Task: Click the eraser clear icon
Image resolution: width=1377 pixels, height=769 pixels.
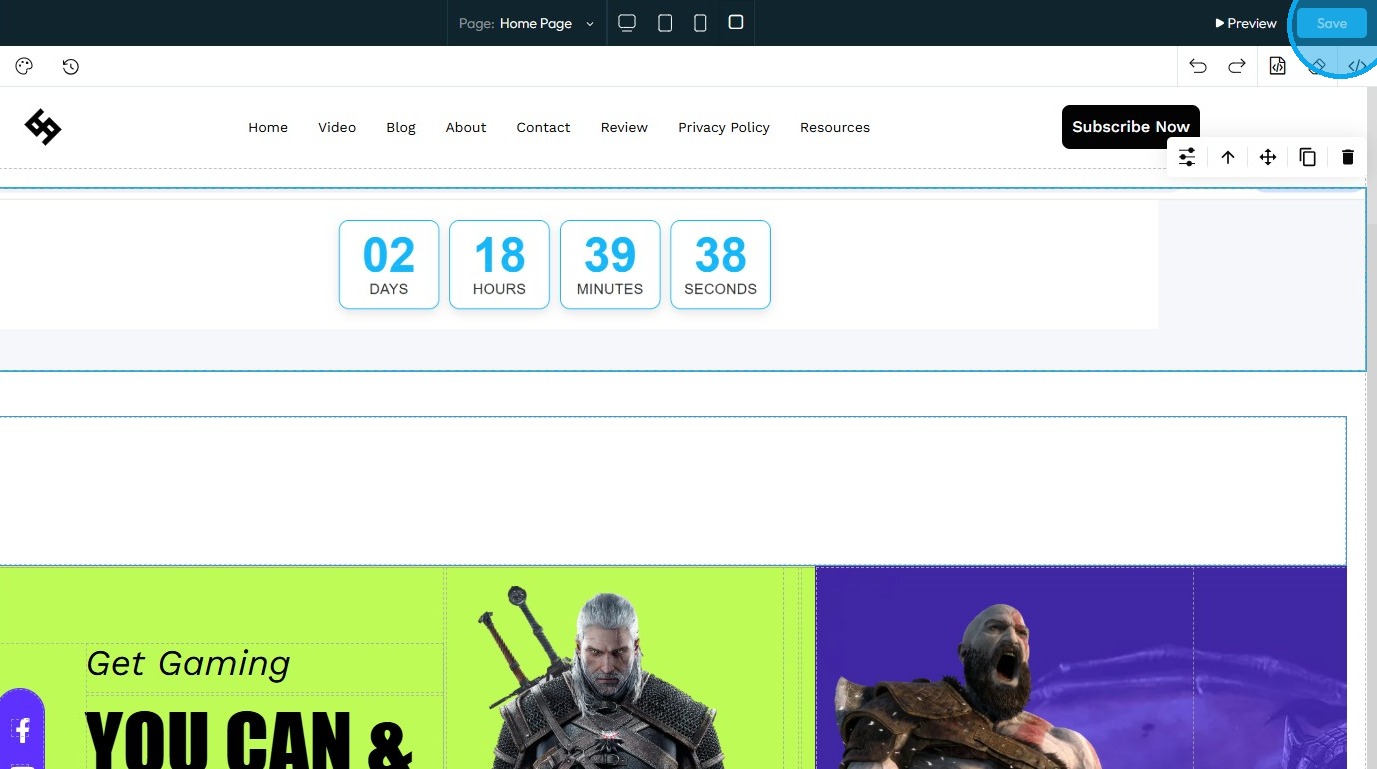Action: coord(1317,67)
